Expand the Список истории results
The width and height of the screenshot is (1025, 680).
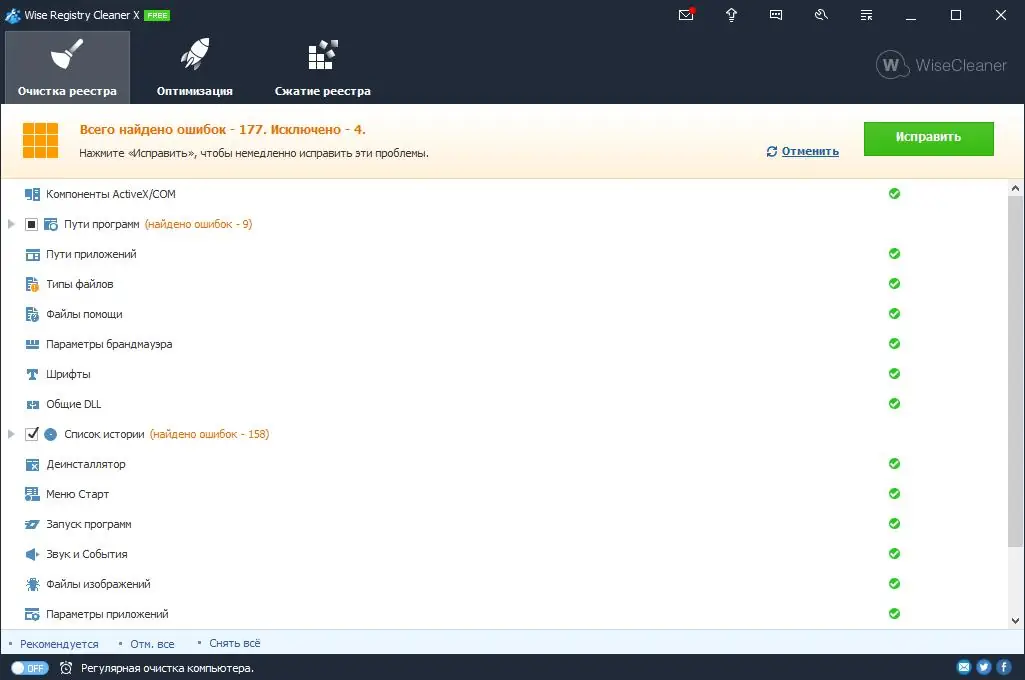click(x=10, y=434)
